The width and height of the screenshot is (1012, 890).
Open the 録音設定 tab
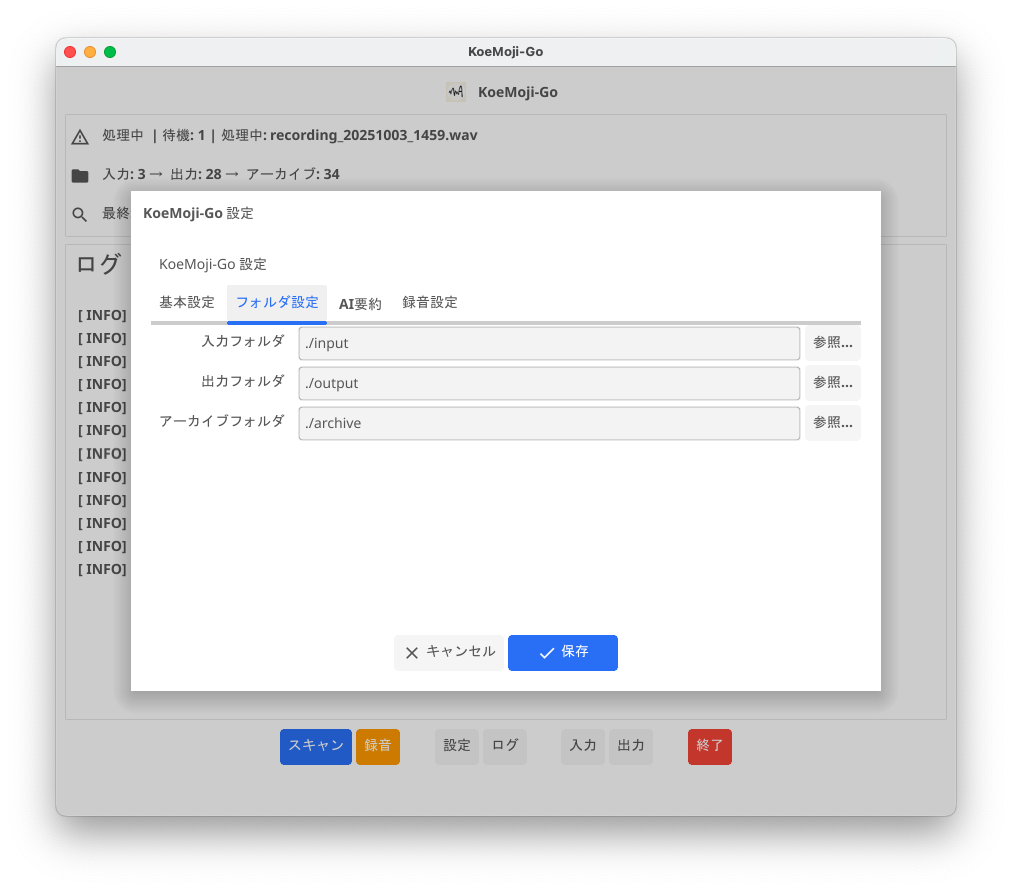(x=430, y=303)
